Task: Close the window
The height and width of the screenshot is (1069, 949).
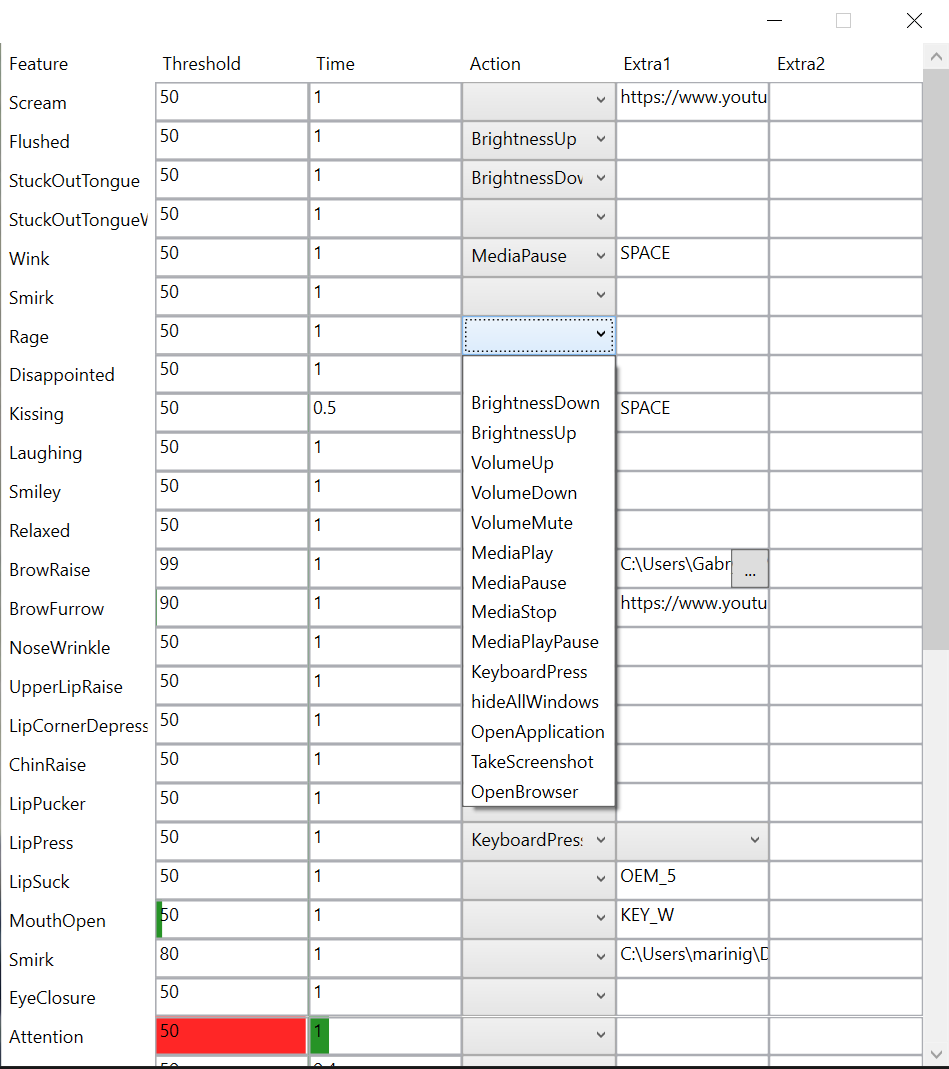Action: (x=914, y=20)
